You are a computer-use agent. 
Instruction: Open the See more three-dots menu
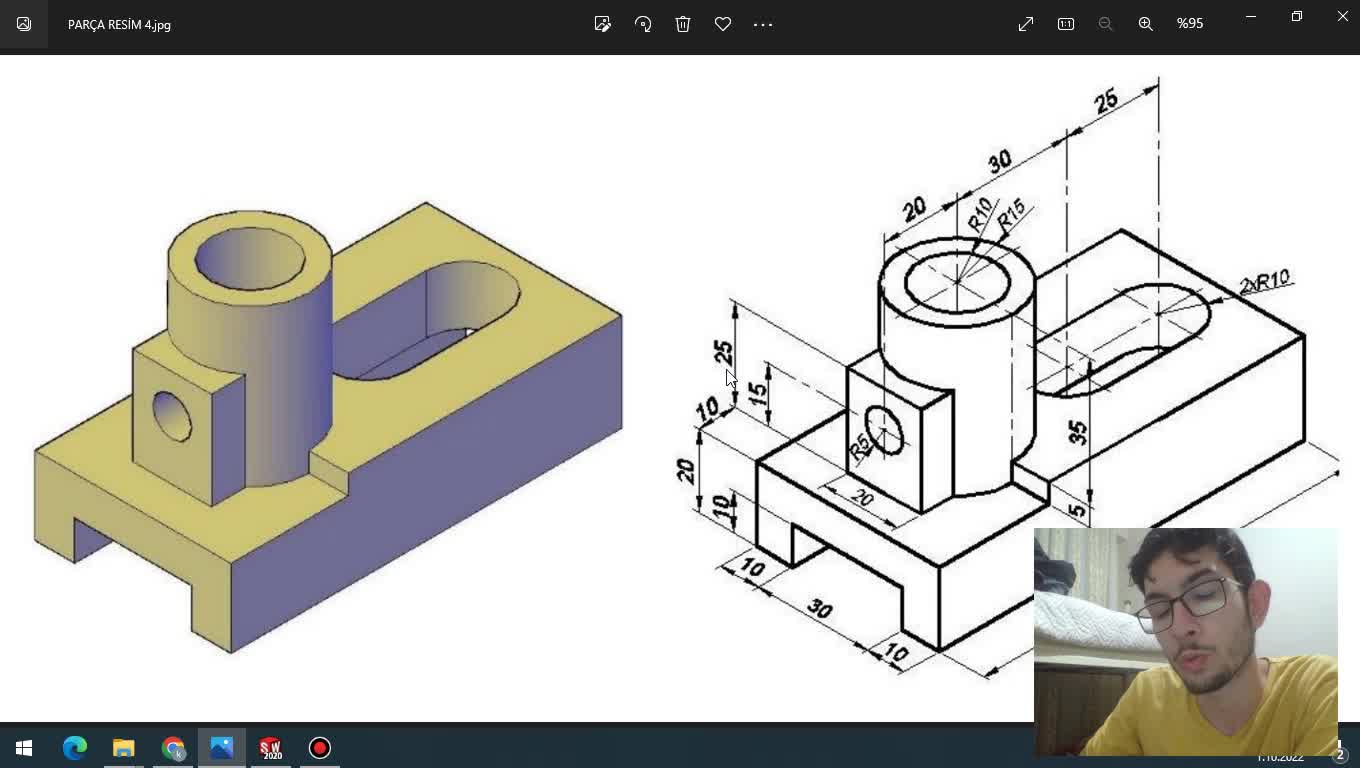pos(763,24)
